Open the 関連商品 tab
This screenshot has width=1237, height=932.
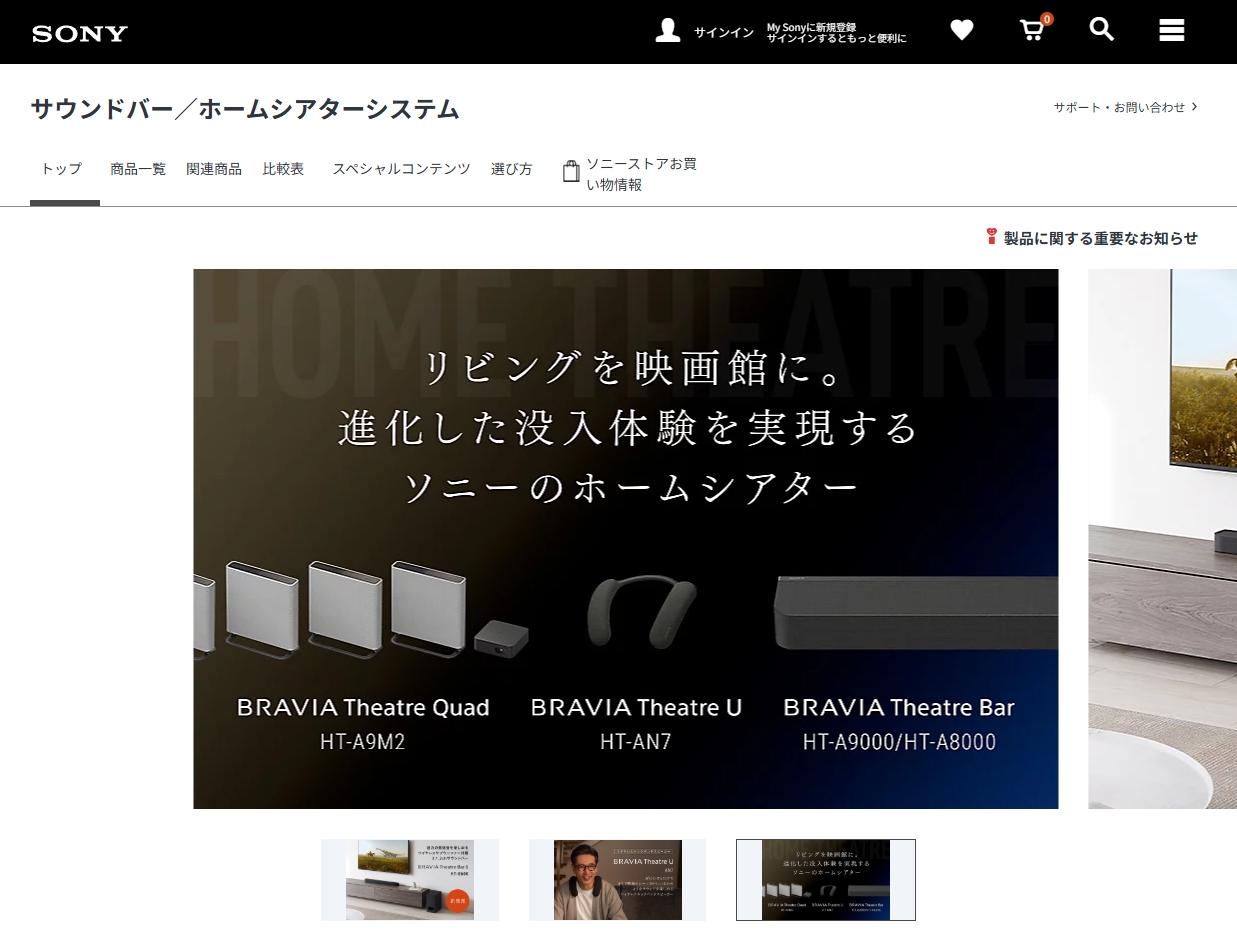pos(214,169)
